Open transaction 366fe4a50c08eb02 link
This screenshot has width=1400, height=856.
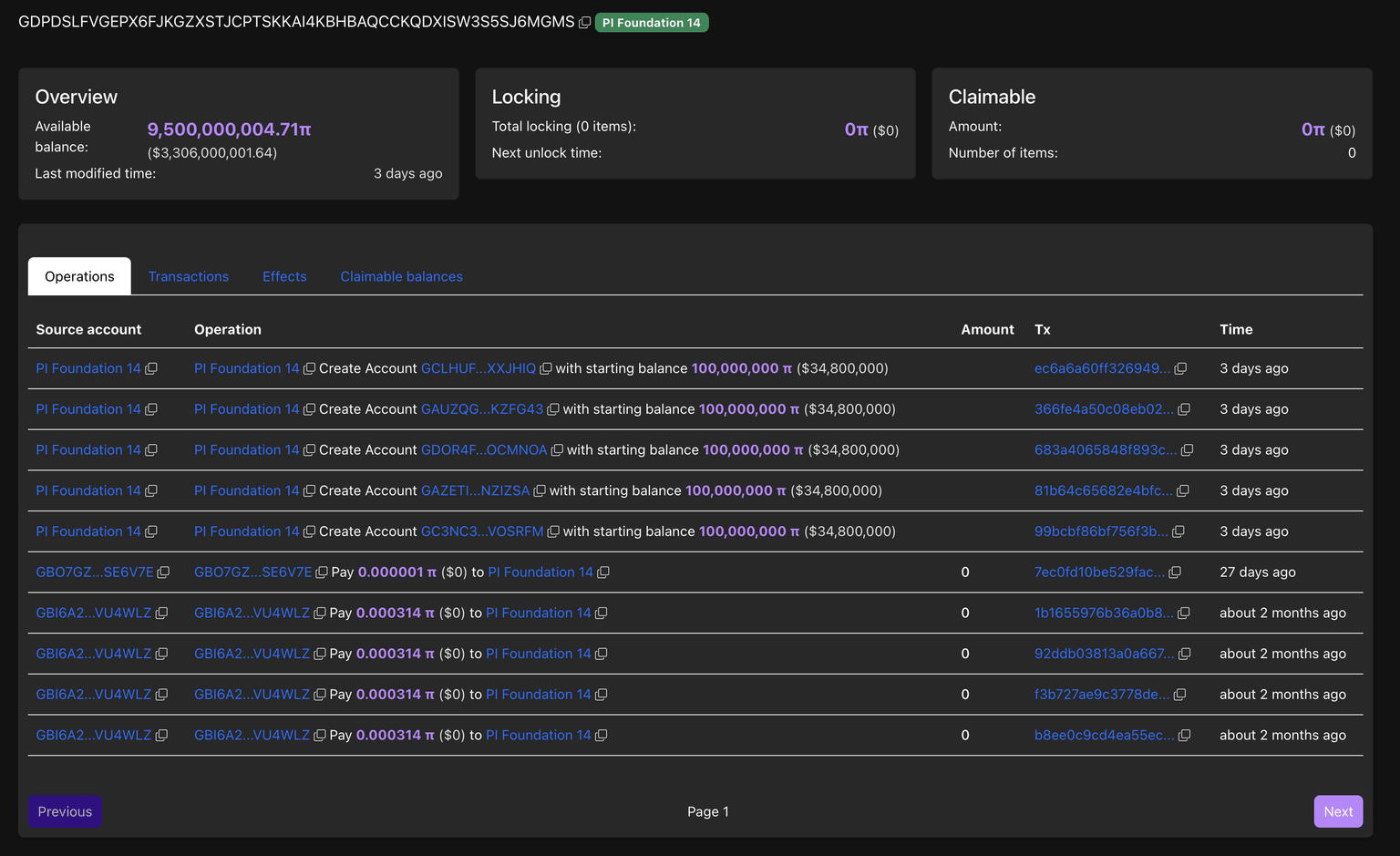(1103, 409)
